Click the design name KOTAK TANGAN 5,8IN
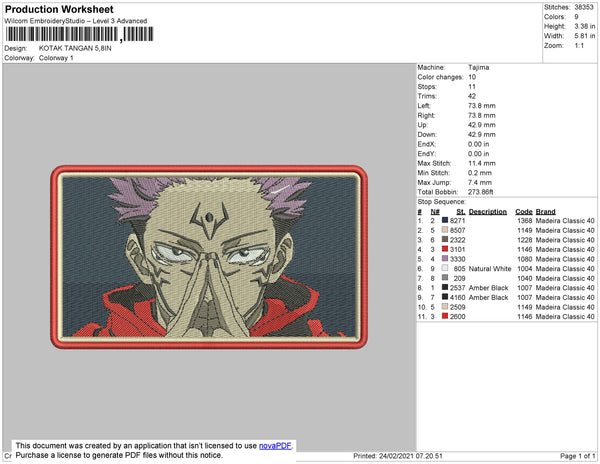Screen dimensions: 600x464 pyautogui.click(x=75, y=48)
